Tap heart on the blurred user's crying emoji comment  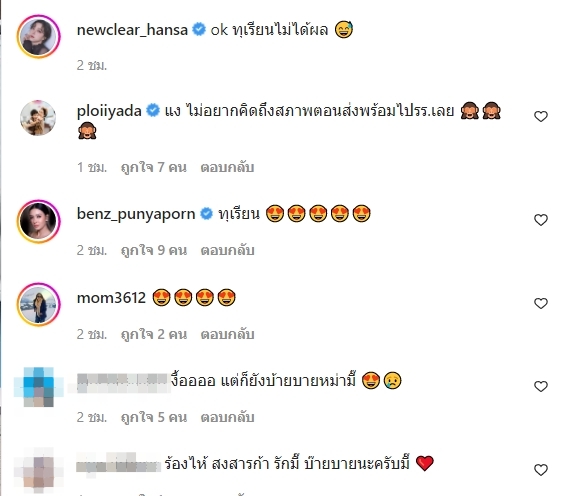click(x=540, y=386)
